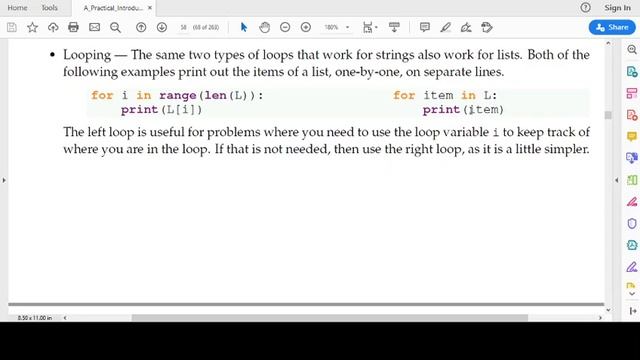
Task: Expand the zoom level dropdown
Action: (348, 27)
